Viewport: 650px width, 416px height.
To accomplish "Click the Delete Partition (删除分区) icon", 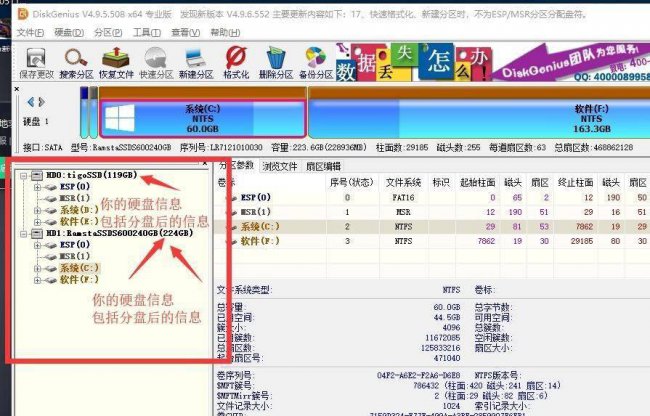I will [x=276, y=63].
